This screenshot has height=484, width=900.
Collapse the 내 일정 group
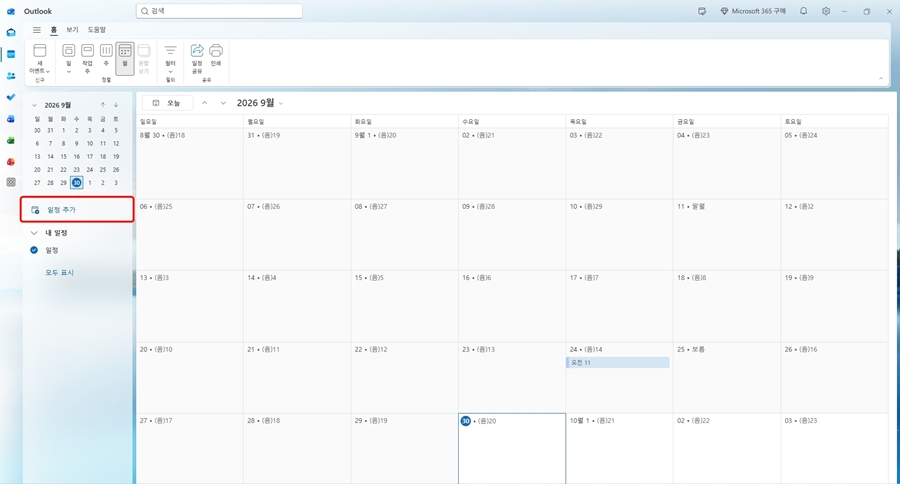tap(34, 233)
